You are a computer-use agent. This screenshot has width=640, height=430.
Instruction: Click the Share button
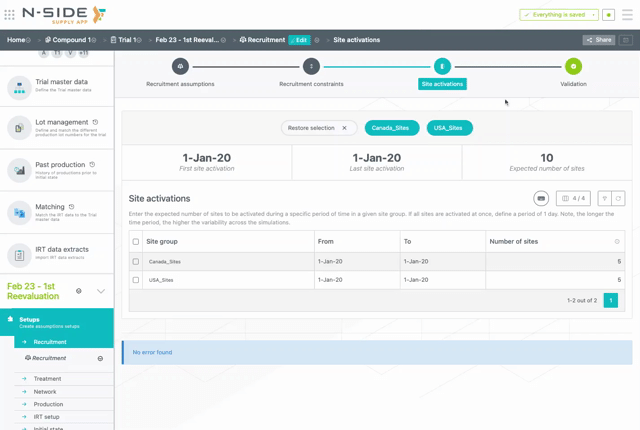[599, 40]
